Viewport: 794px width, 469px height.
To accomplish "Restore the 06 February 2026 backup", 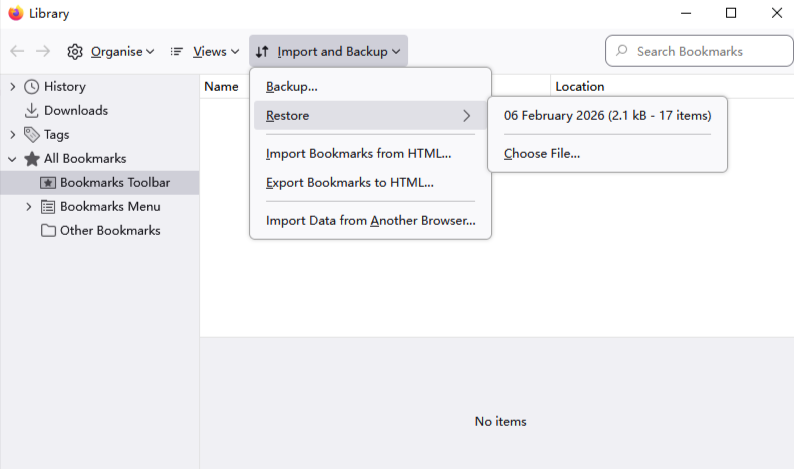I will point(607,116).
